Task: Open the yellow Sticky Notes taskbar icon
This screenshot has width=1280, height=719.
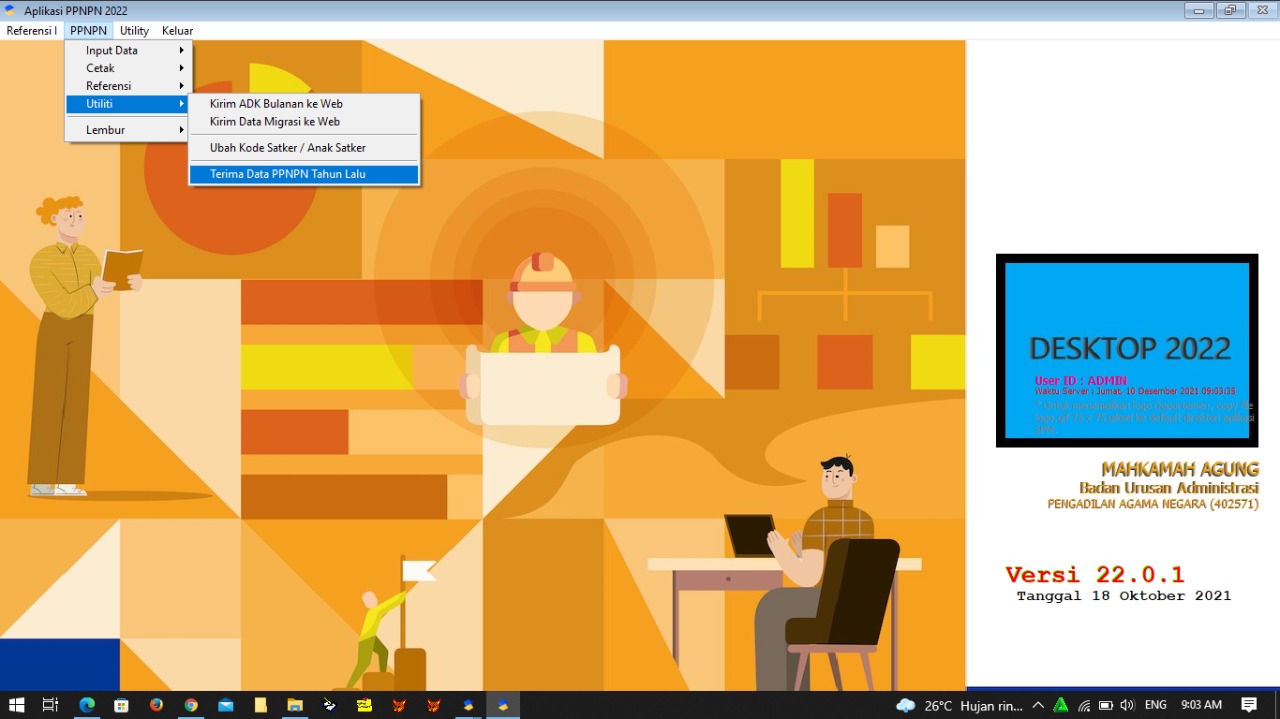Action: point(261,705)
